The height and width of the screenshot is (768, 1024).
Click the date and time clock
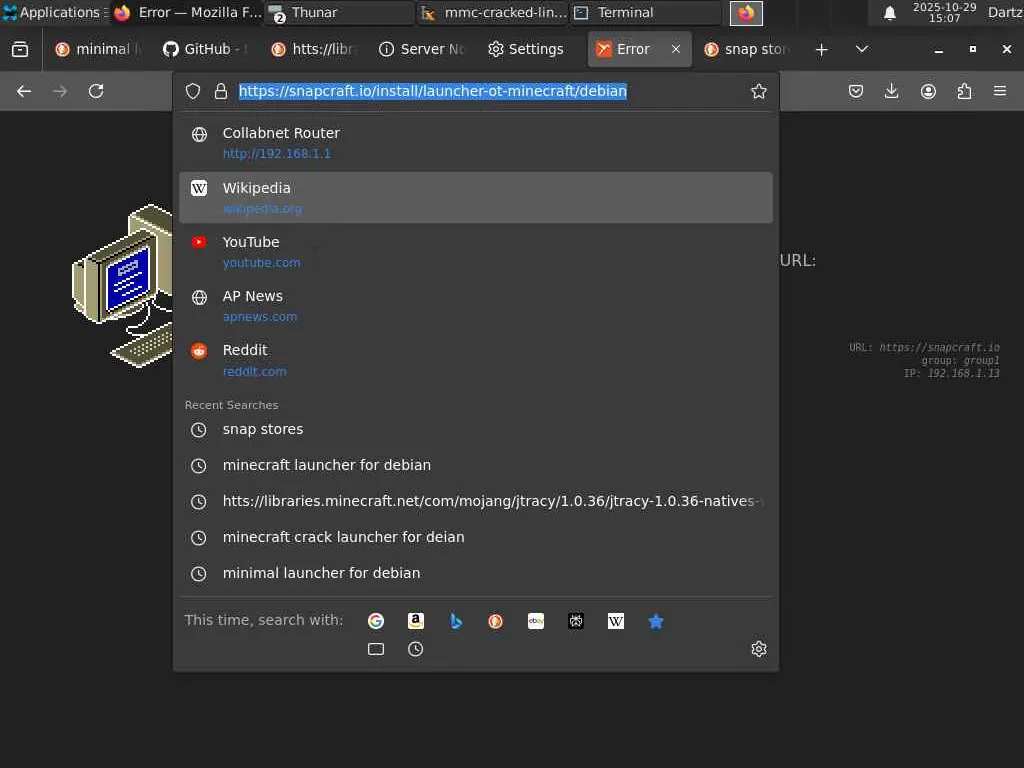coord(944,12)
